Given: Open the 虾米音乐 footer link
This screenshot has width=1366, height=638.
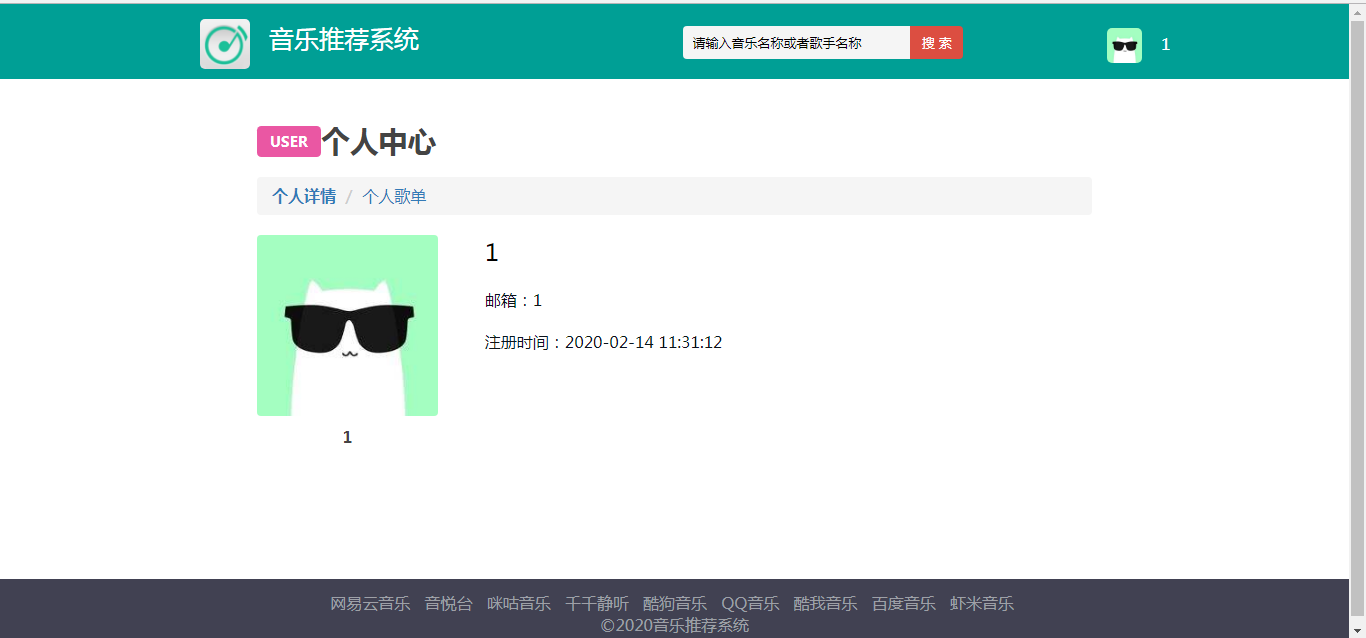Looking at the screenshot, I should click(982, 604).
